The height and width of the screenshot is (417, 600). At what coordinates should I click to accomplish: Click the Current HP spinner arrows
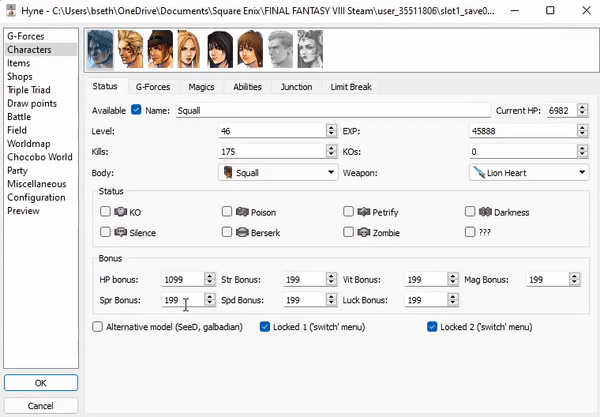[582, 110]
